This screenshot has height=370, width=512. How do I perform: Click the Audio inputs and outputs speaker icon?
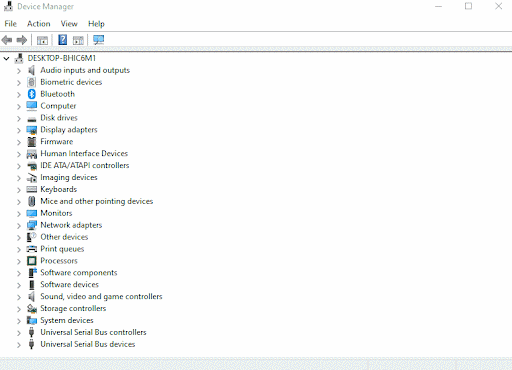point(31,70)
